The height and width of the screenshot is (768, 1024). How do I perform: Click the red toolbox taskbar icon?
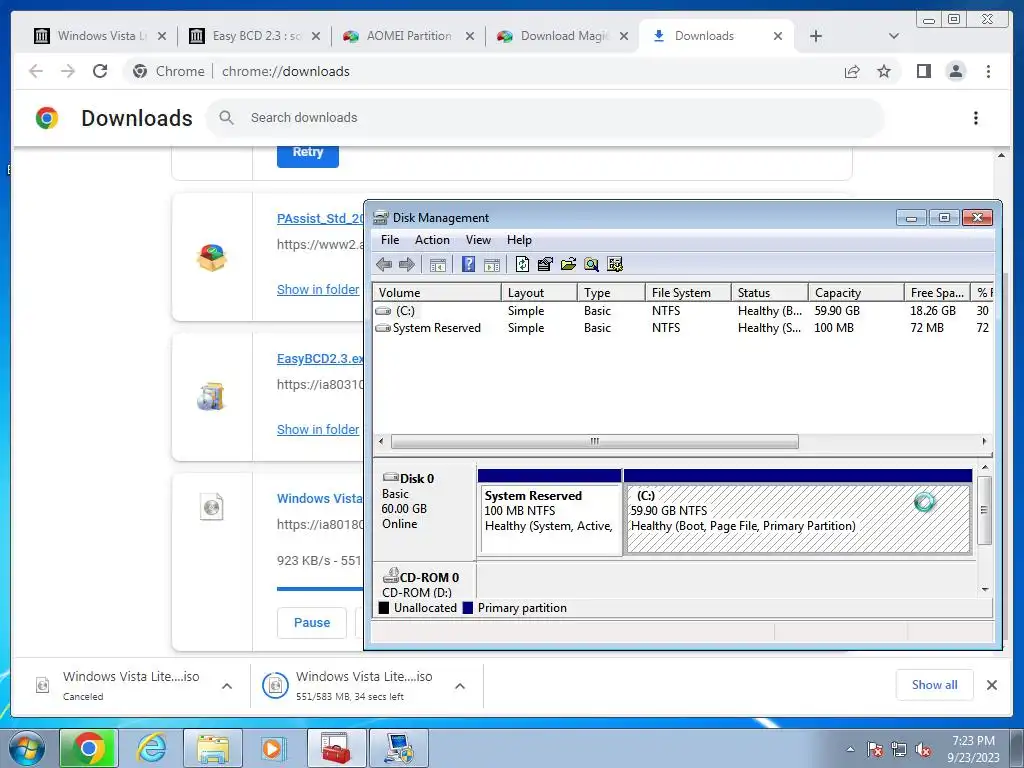[x=336, y=748]
